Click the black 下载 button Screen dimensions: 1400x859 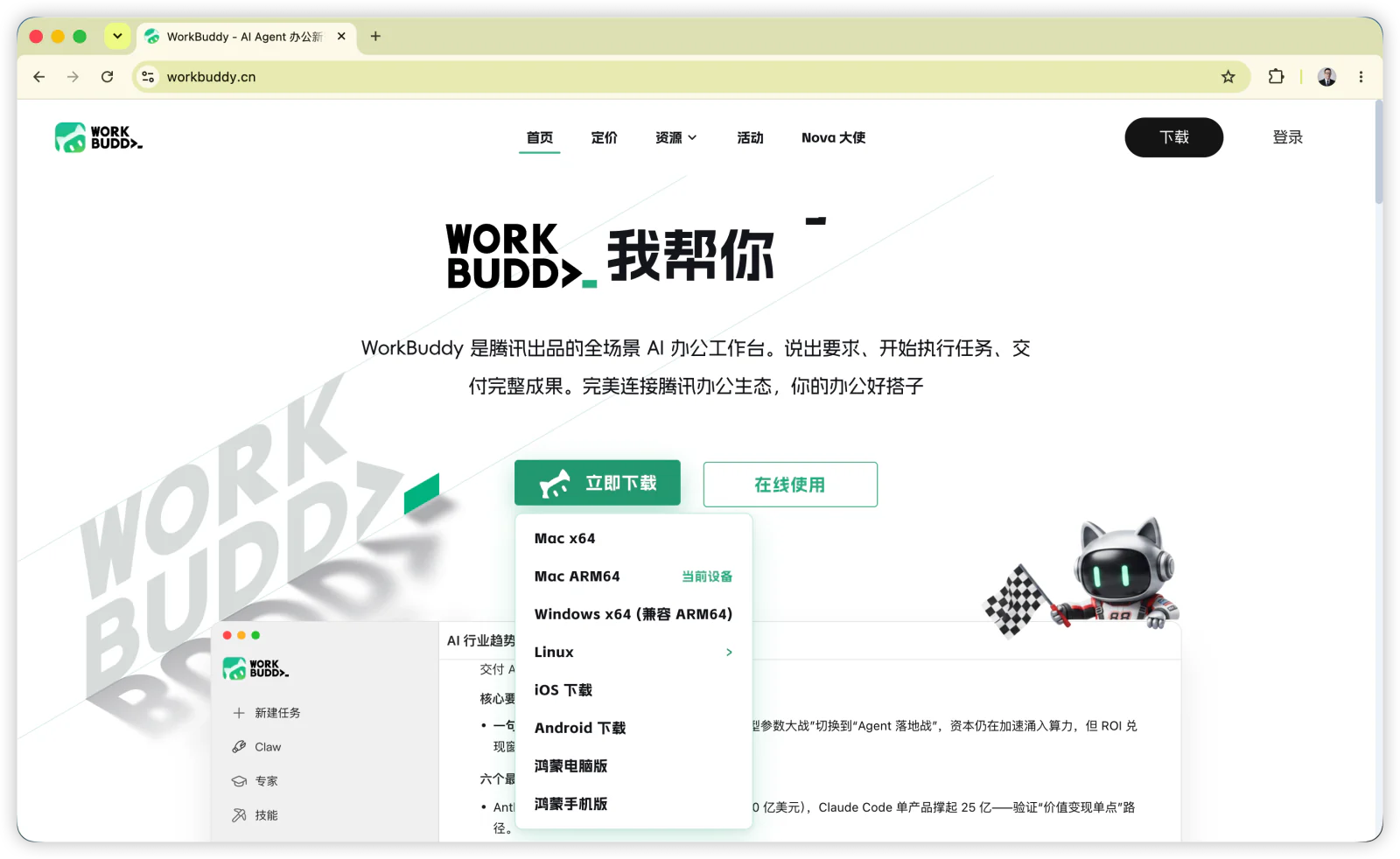[1173, 137]
